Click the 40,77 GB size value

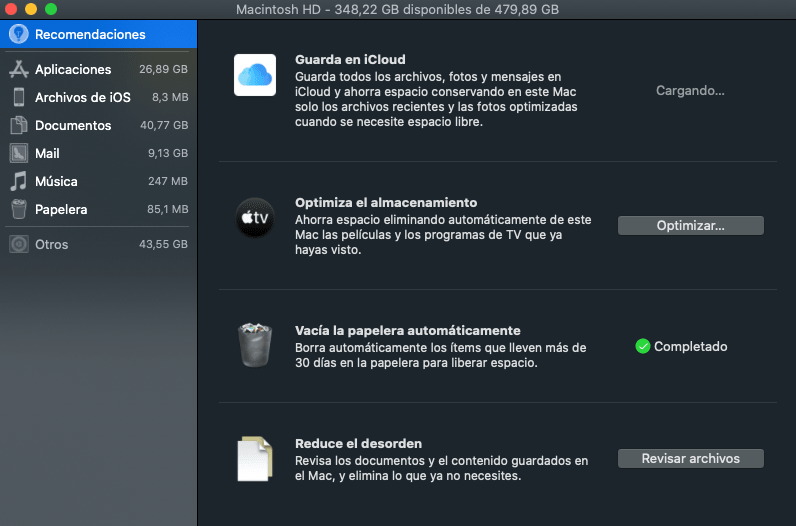click(x=164, y=125)
